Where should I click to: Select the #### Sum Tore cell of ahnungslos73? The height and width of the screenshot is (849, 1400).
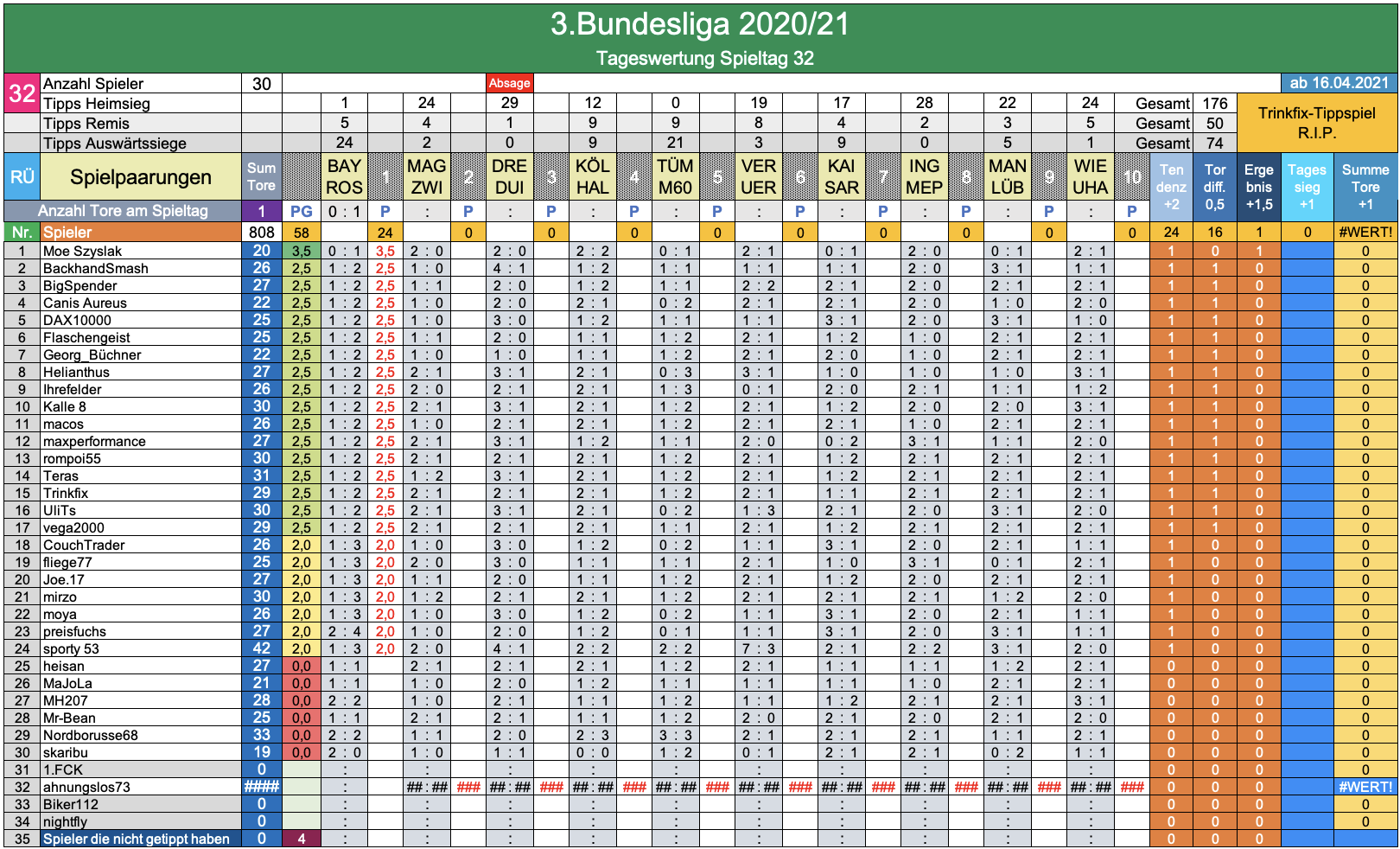261,787
